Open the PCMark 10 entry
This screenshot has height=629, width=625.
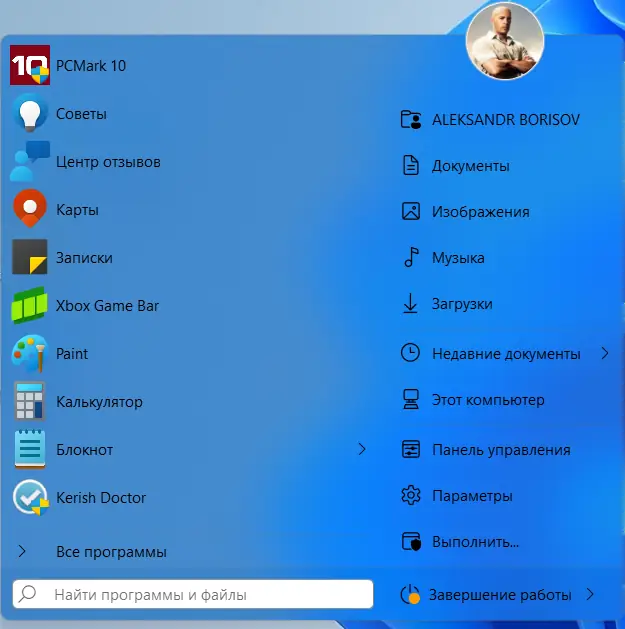(x=189, y=65)
